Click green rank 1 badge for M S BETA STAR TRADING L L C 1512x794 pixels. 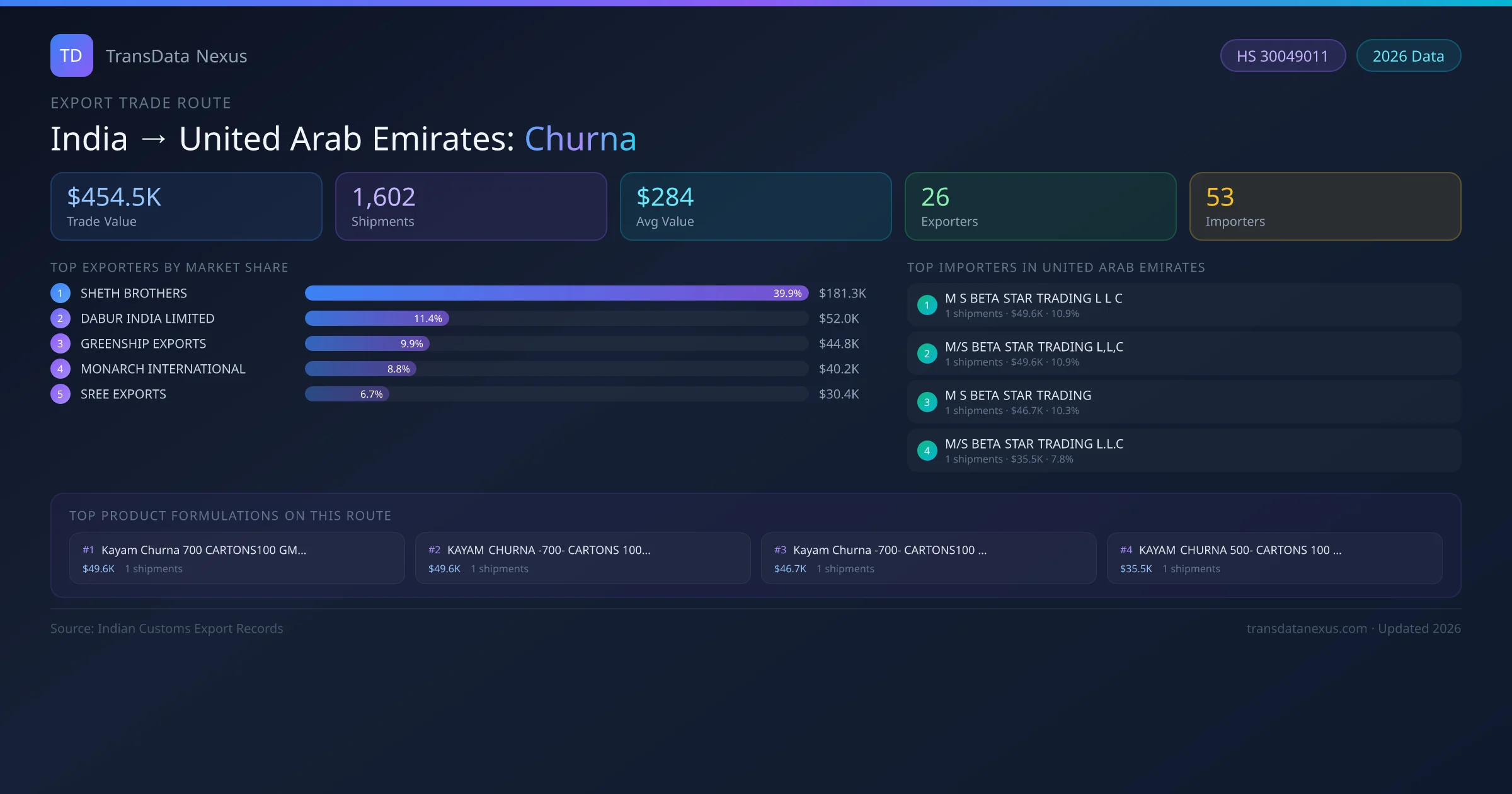click(927, 305)
